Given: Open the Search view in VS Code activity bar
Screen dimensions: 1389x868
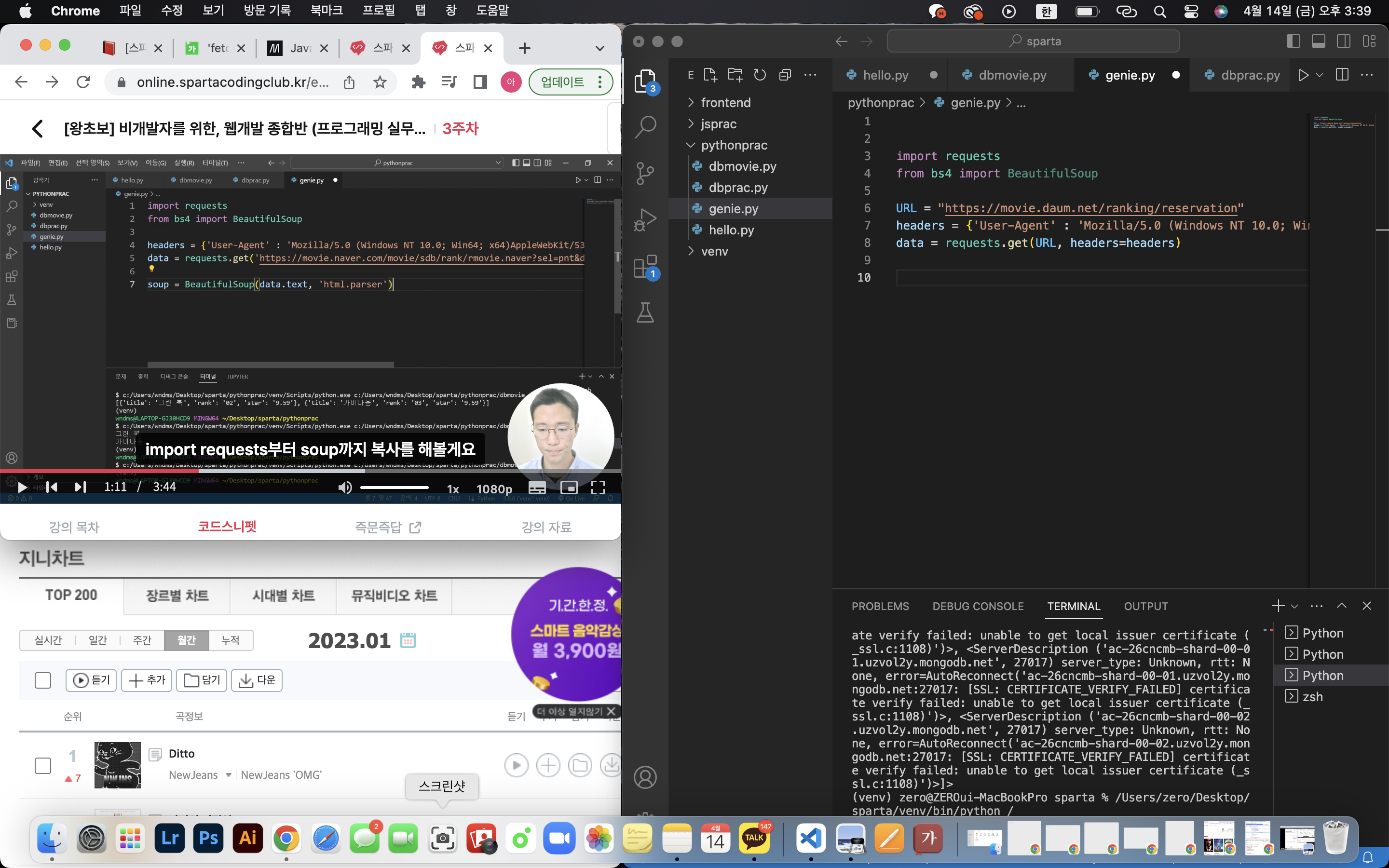Looking at the screenshot, I should 645,127.
